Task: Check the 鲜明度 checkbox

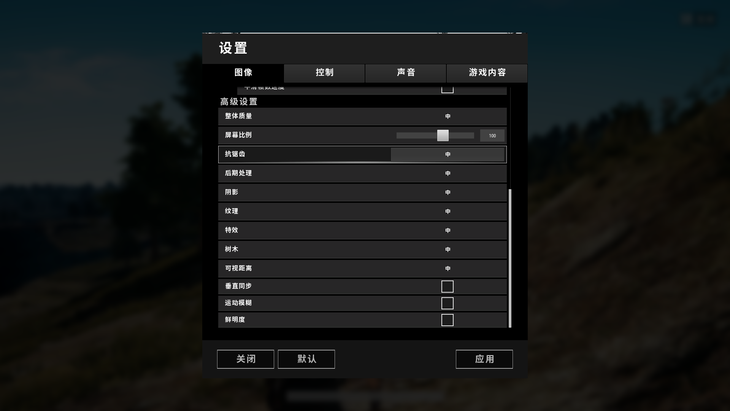Action: pyautogui.click(x=447, y=320)
